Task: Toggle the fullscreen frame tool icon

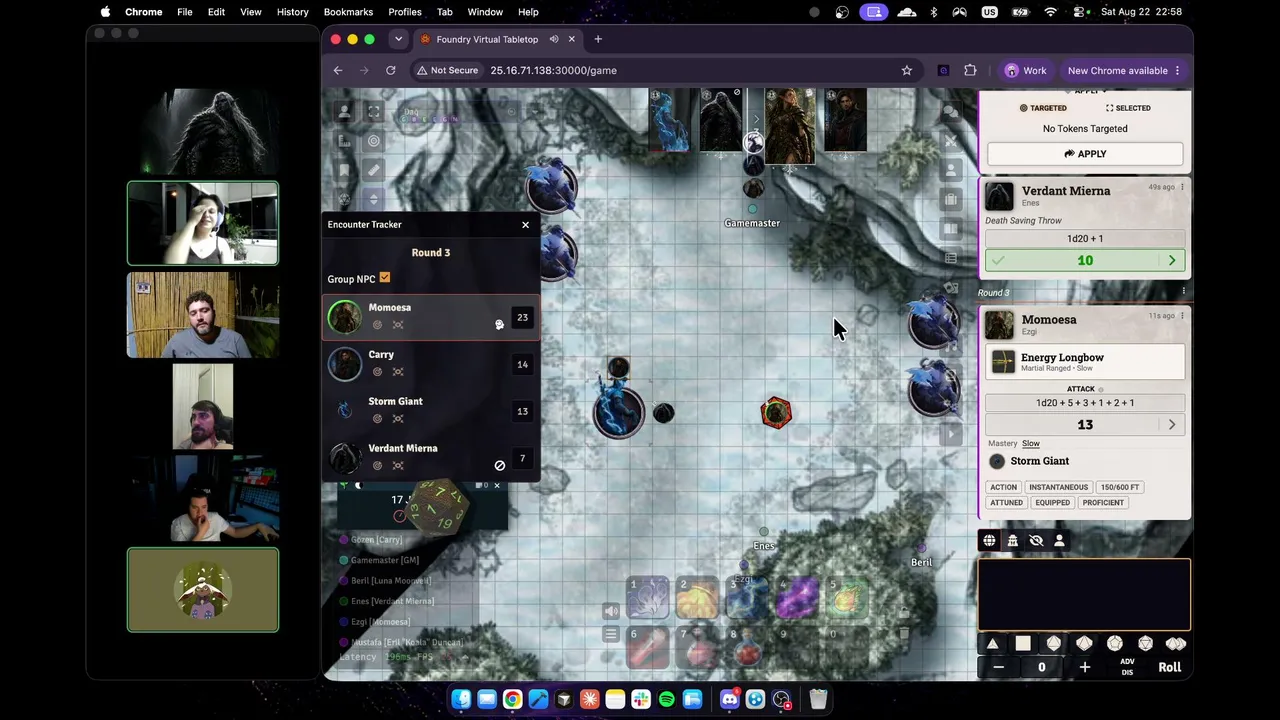Action: coord(374,111)
